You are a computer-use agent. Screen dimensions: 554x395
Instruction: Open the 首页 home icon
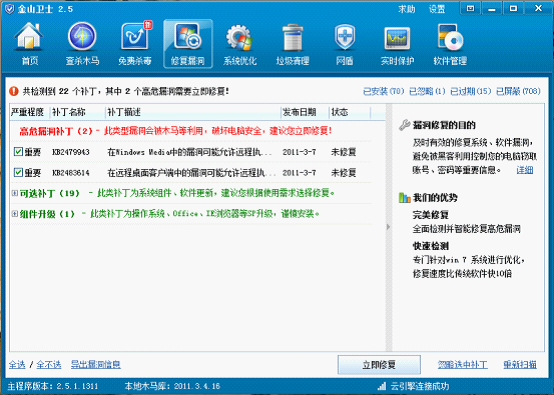coord(29,44)
